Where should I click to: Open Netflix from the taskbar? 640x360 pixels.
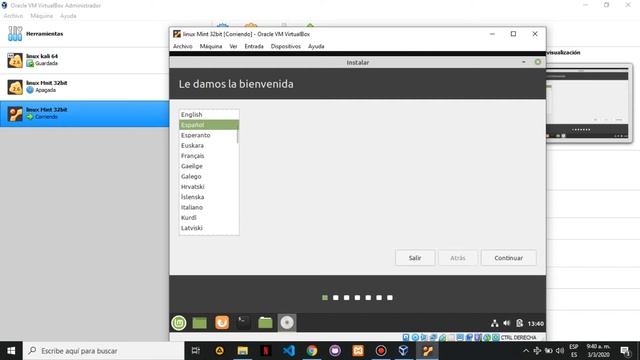coord(266,351)
